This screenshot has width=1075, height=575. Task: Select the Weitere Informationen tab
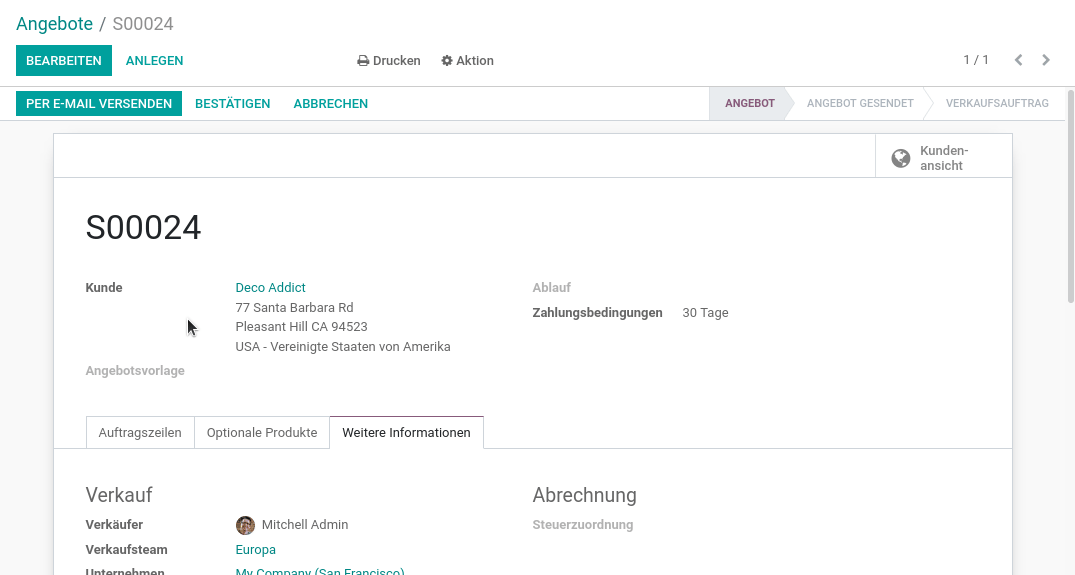(x=407, y=432)
